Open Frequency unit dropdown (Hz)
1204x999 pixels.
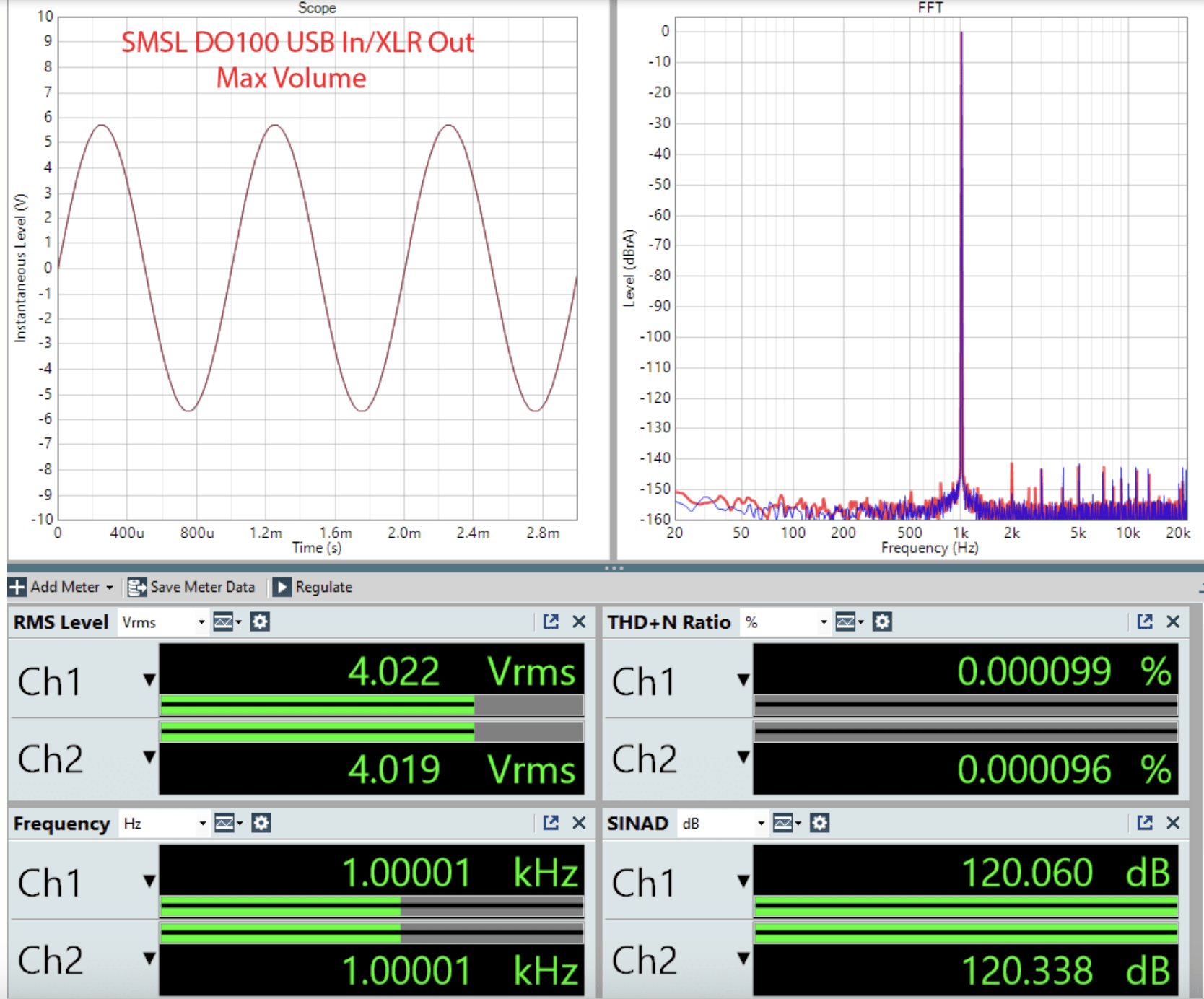(164, 824)
